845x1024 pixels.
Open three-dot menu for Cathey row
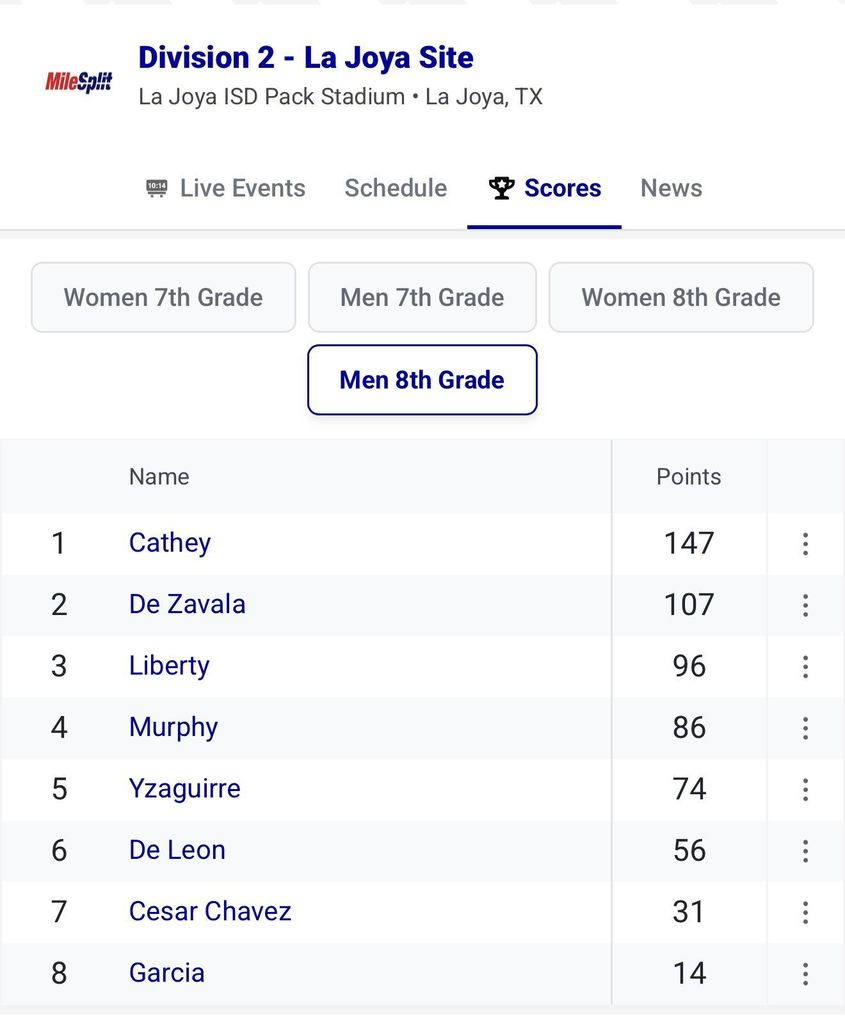pyautogui.click(x=805, y=544)
